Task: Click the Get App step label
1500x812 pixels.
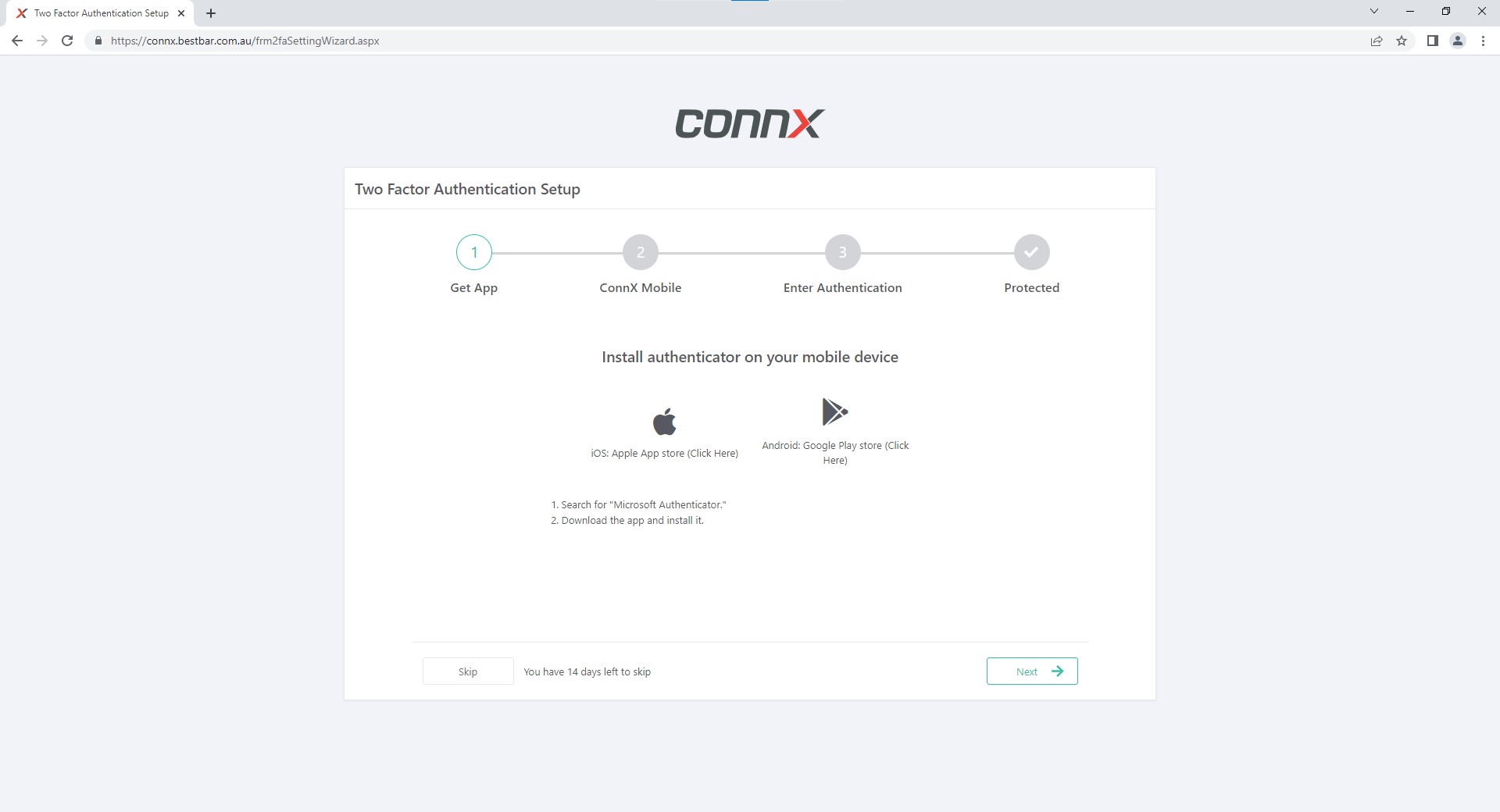Action: pos(474,288)
